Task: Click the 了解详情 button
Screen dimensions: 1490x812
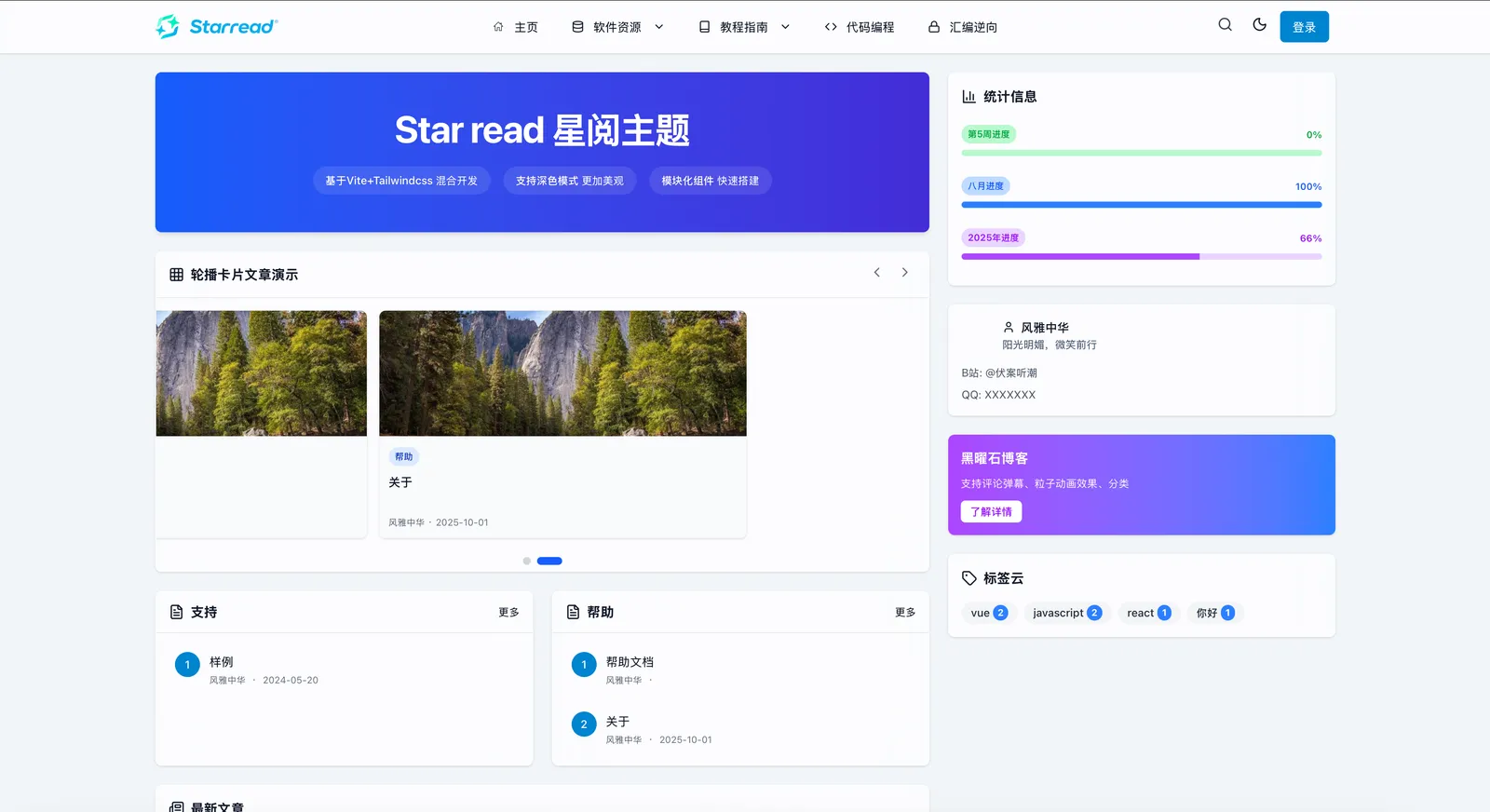Action: [991, 511]
